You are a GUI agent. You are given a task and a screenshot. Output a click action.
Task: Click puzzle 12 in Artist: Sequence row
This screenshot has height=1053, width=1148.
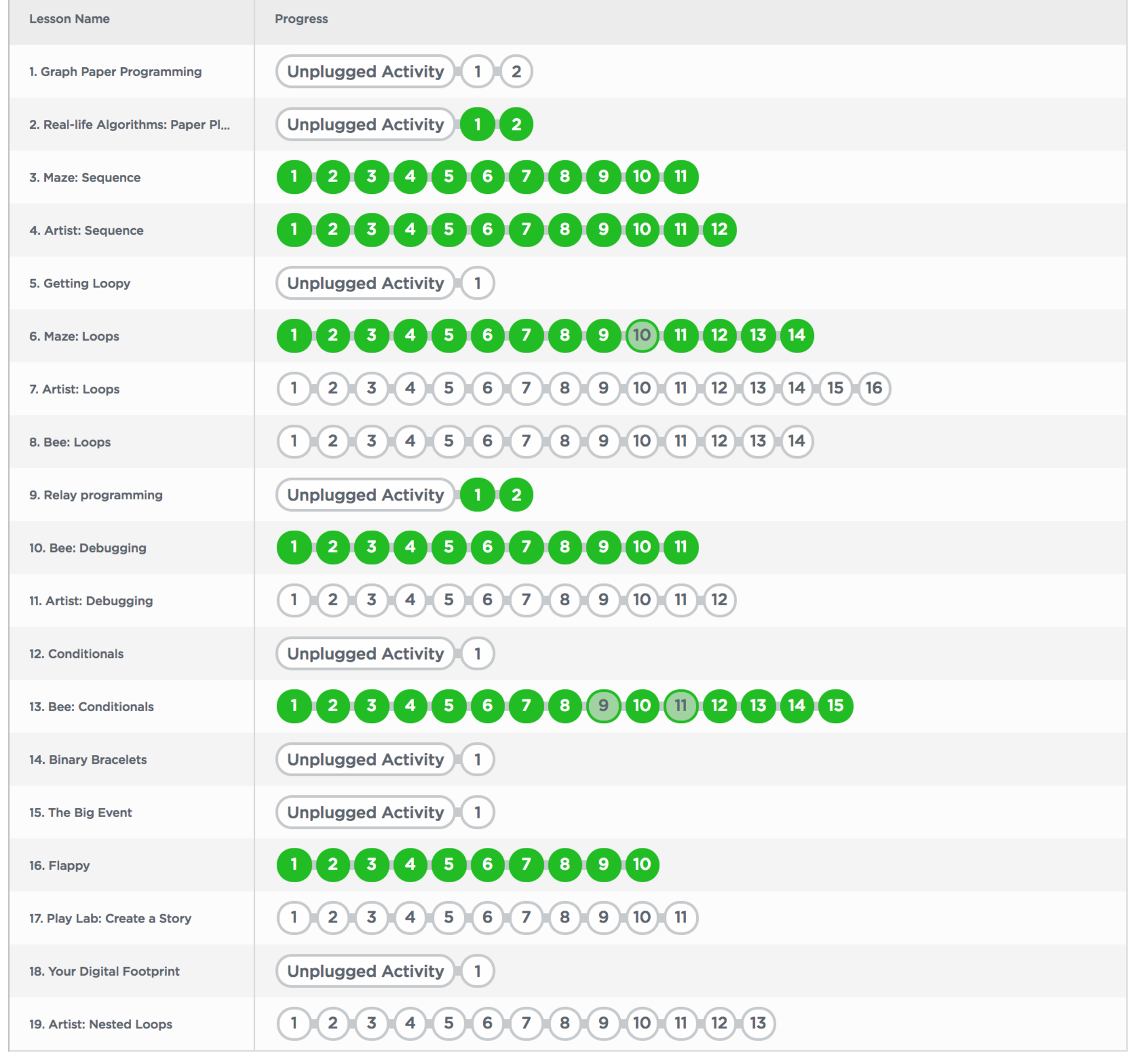[719, 230]
